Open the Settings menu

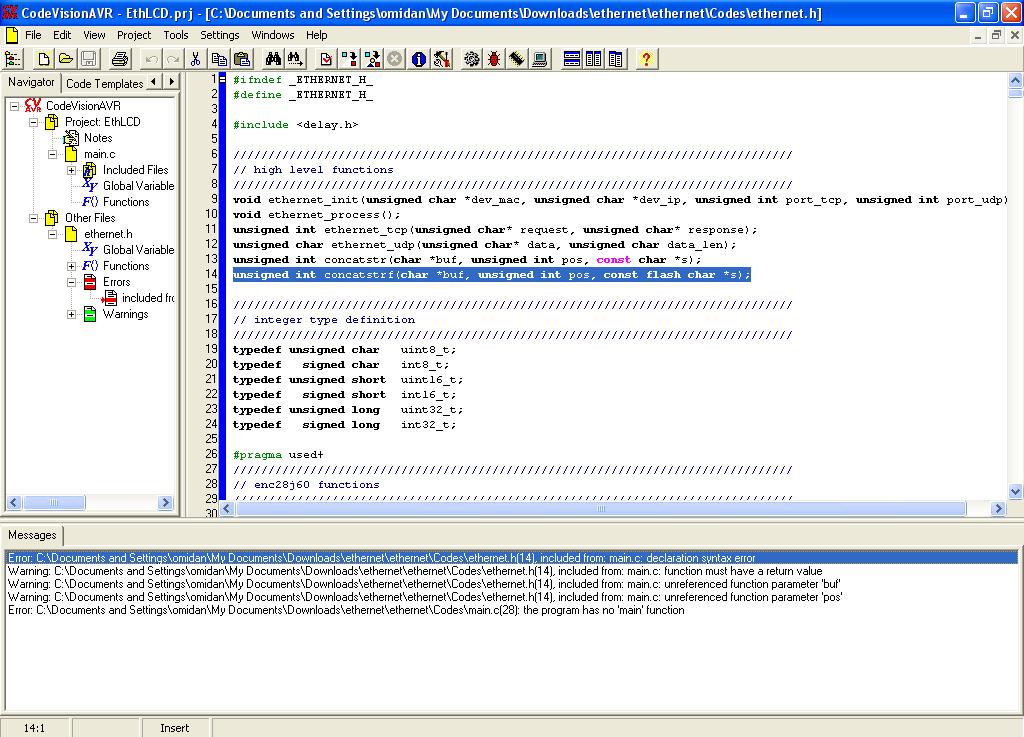click(219, 35)
